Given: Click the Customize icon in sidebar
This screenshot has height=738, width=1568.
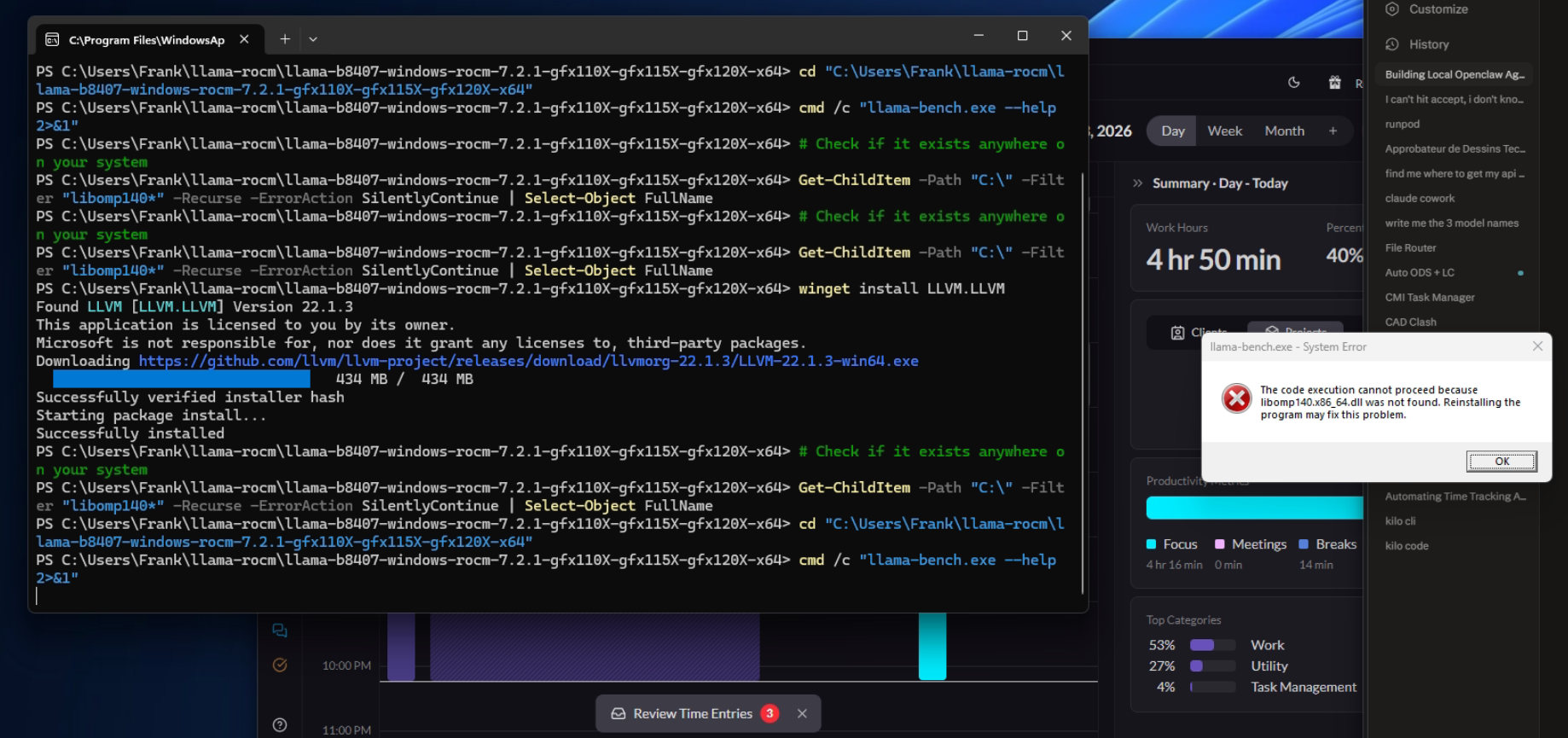Looking at the screenshot, I should [x=1392, y=9].
